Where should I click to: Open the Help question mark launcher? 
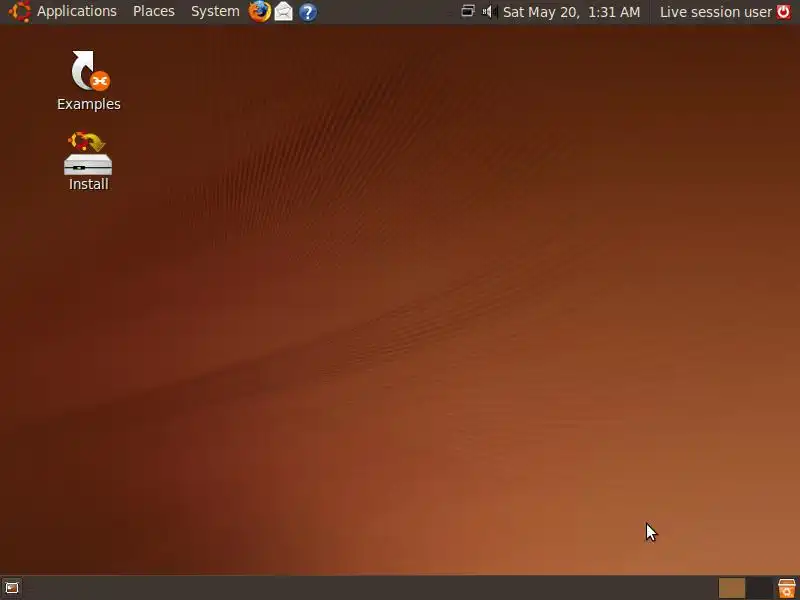click(308, 12)
